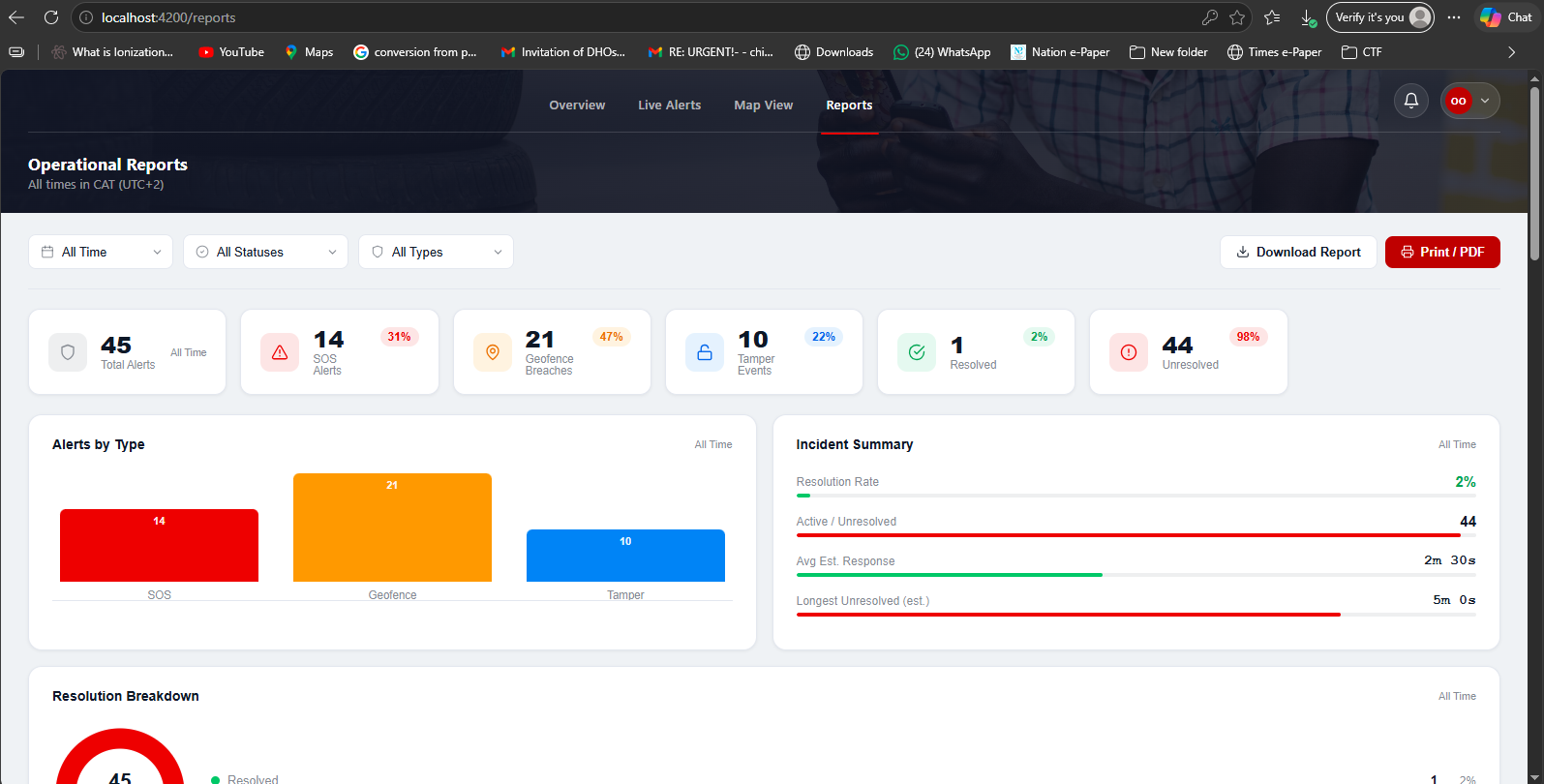Click the red OO user avatar
This screenshot has height=784, width=1544.
tap(1458, 101)
